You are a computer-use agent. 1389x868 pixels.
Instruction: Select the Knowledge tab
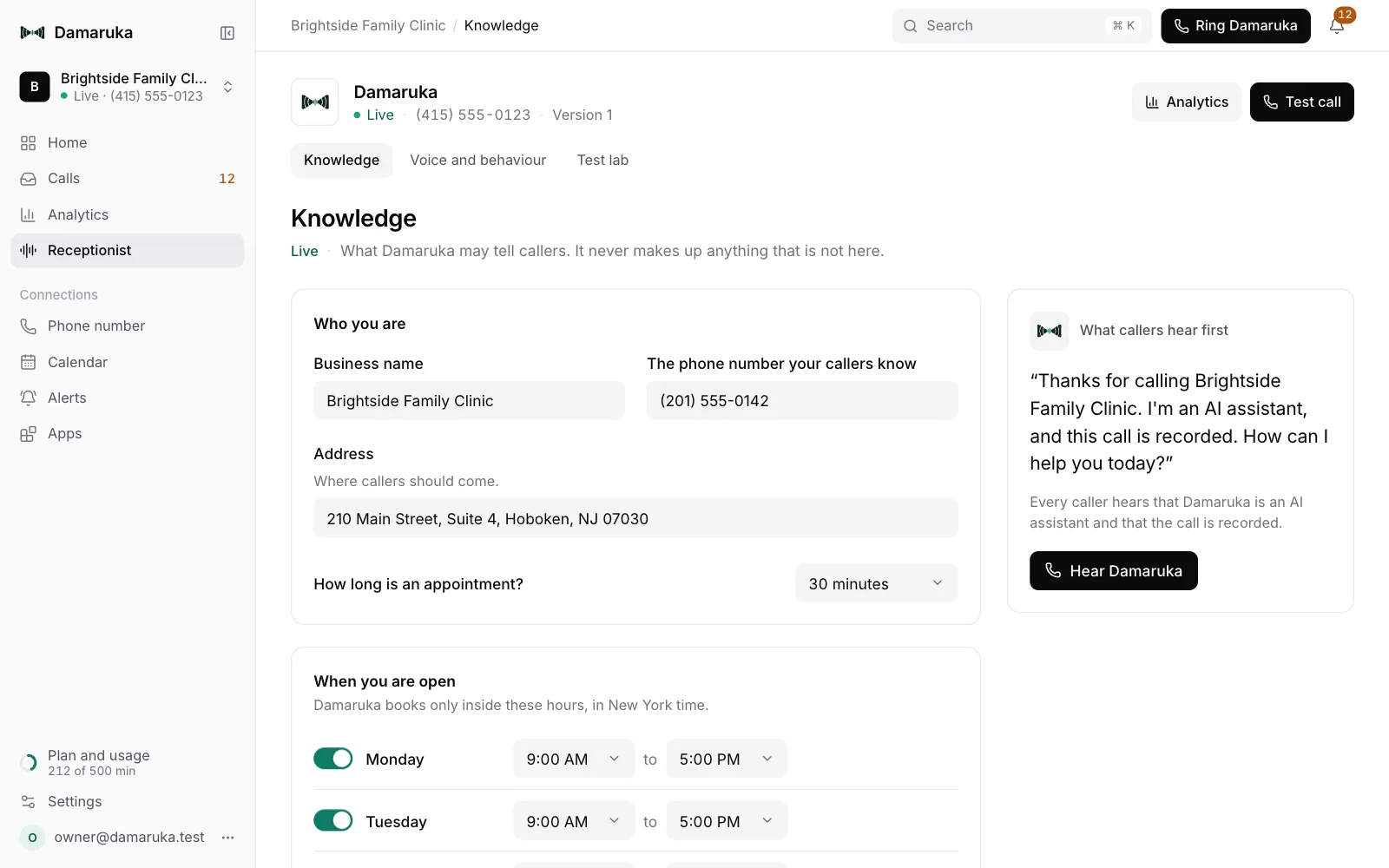tap(342, 161)
